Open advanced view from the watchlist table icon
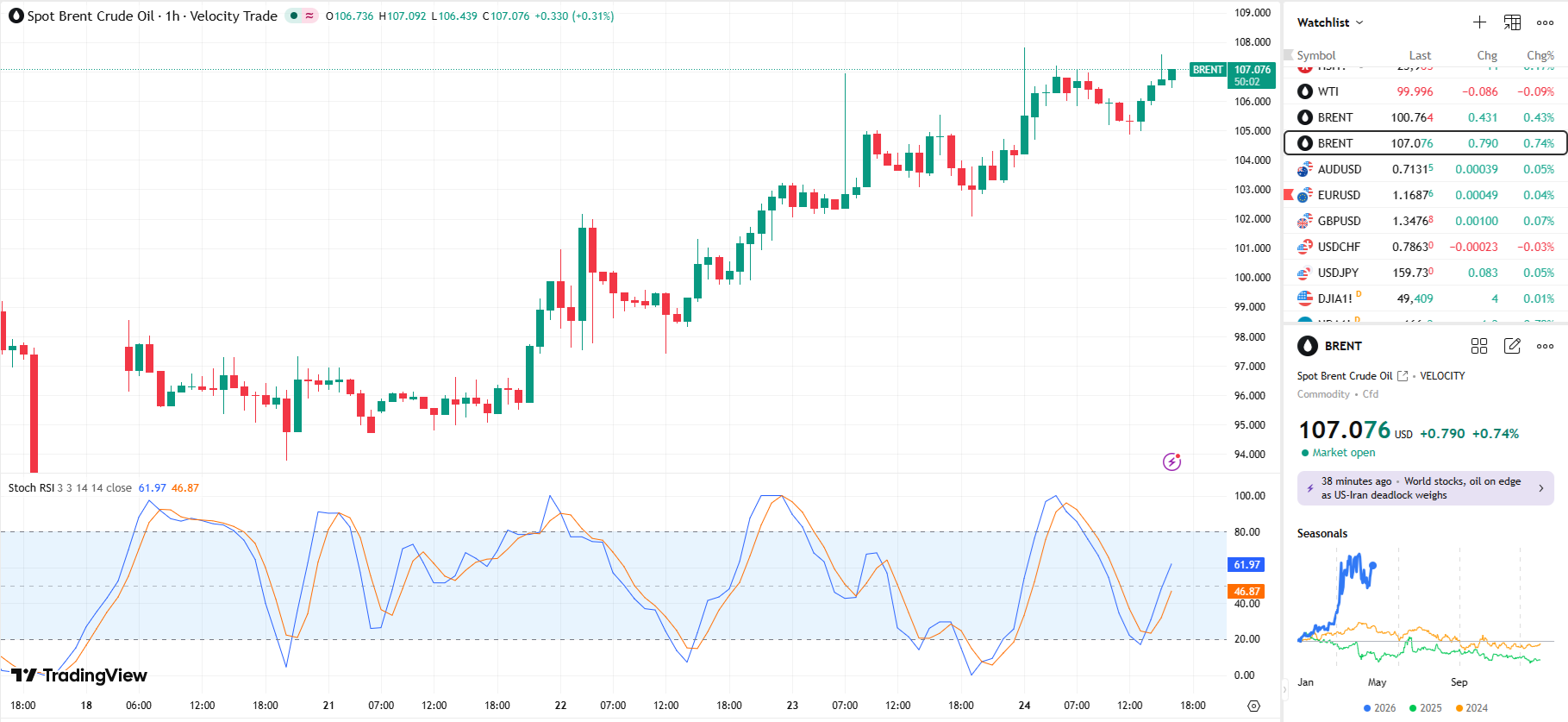 (1512, 22)
